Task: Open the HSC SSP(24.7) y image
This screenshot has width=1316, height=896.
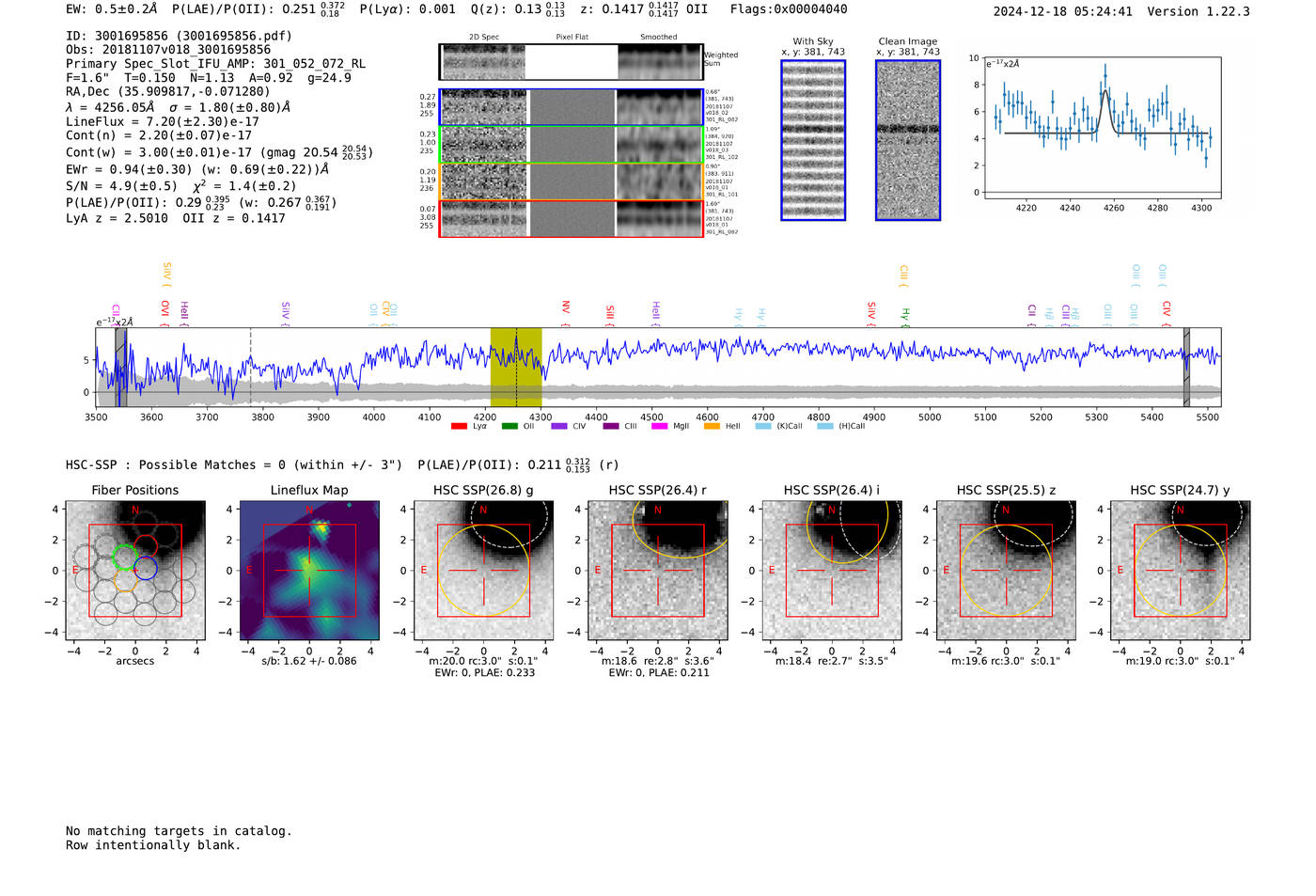Action: click(x=1181, y=571)
